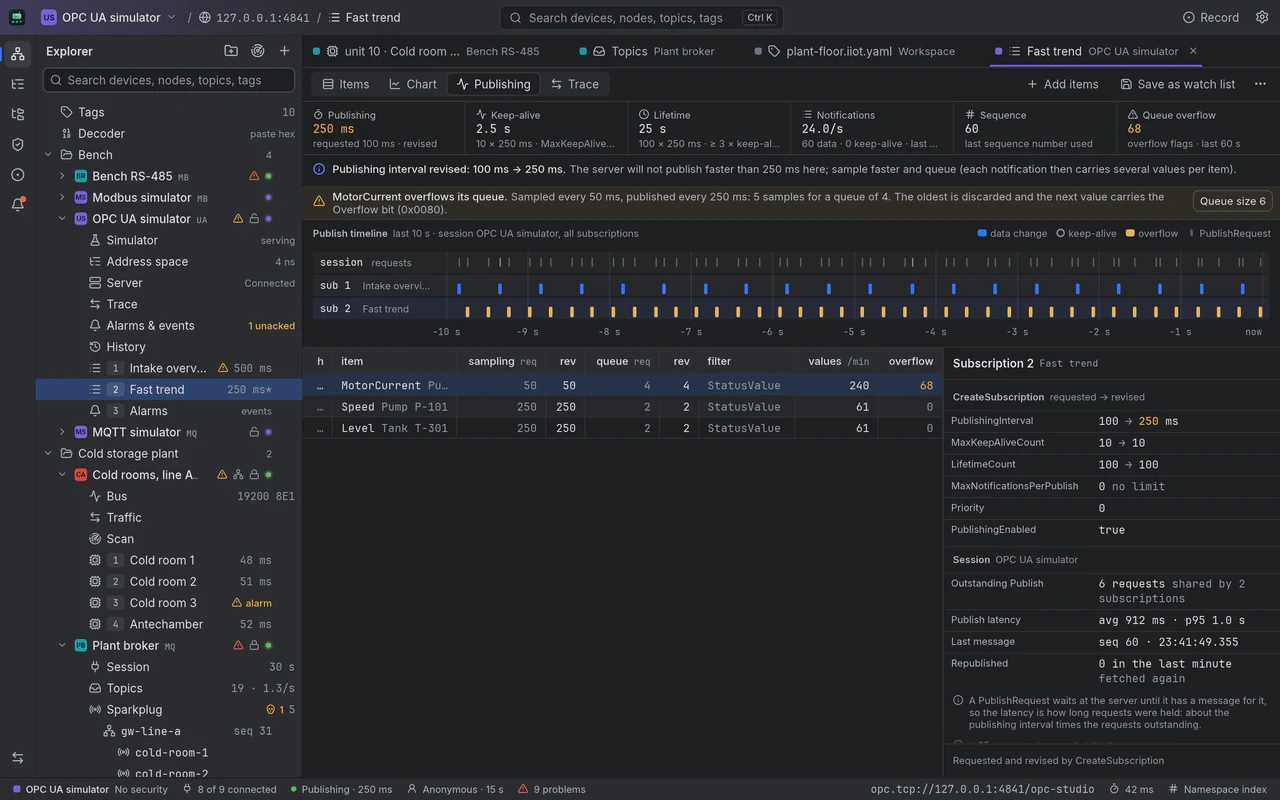Click the Record button

[x=1211, y=17]
